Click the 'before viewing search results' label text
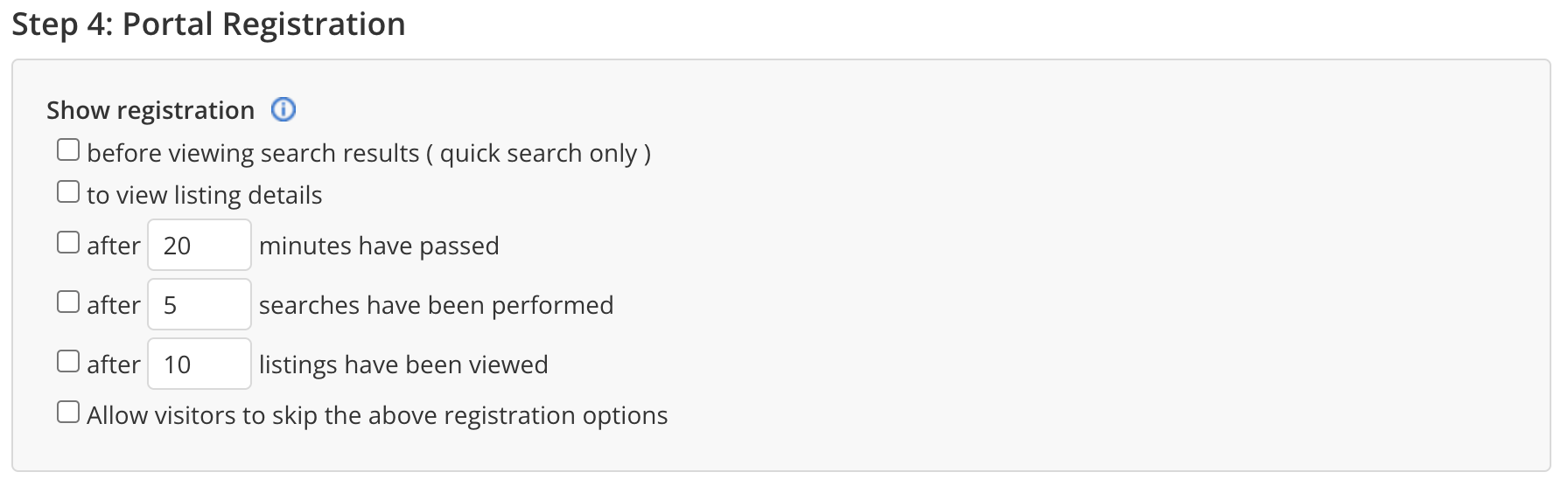Image resolution: width=1568 pixels, height=486 pixels. point(368,153)
